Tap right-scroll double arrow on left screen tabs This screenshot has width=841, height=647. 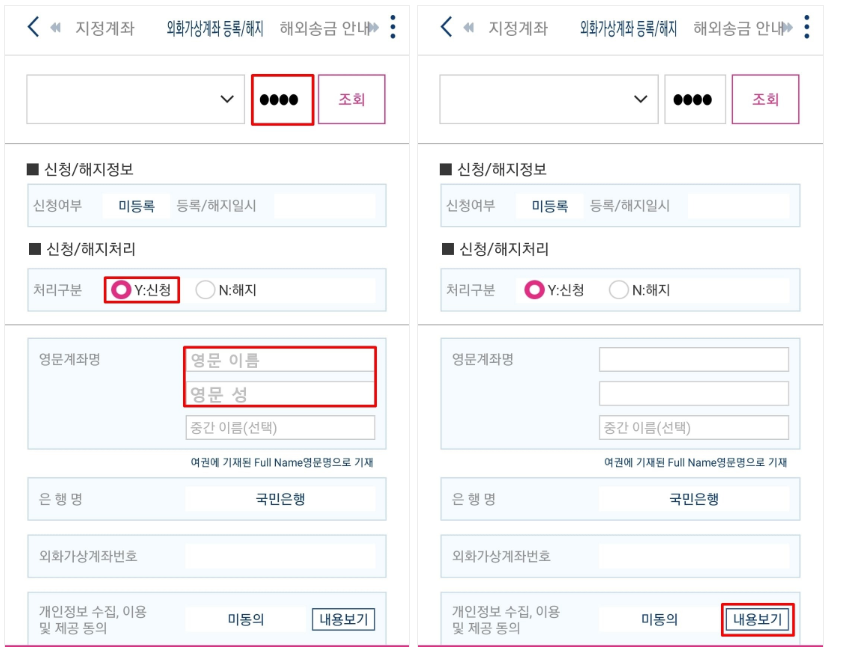[374, 27]
